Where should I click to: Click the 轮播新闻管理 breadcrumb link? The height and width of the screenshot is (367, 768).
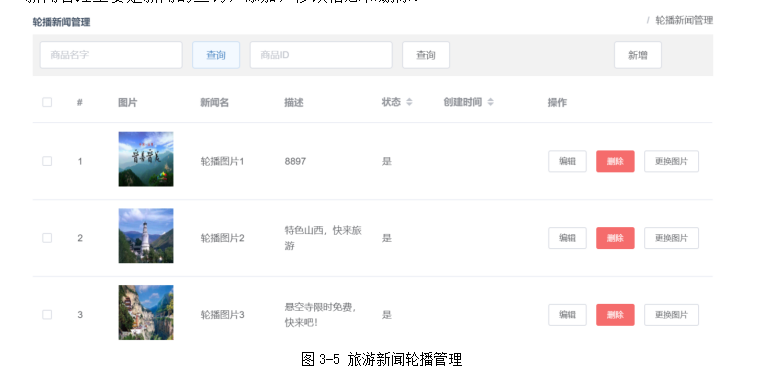click(x=684, y=21)
